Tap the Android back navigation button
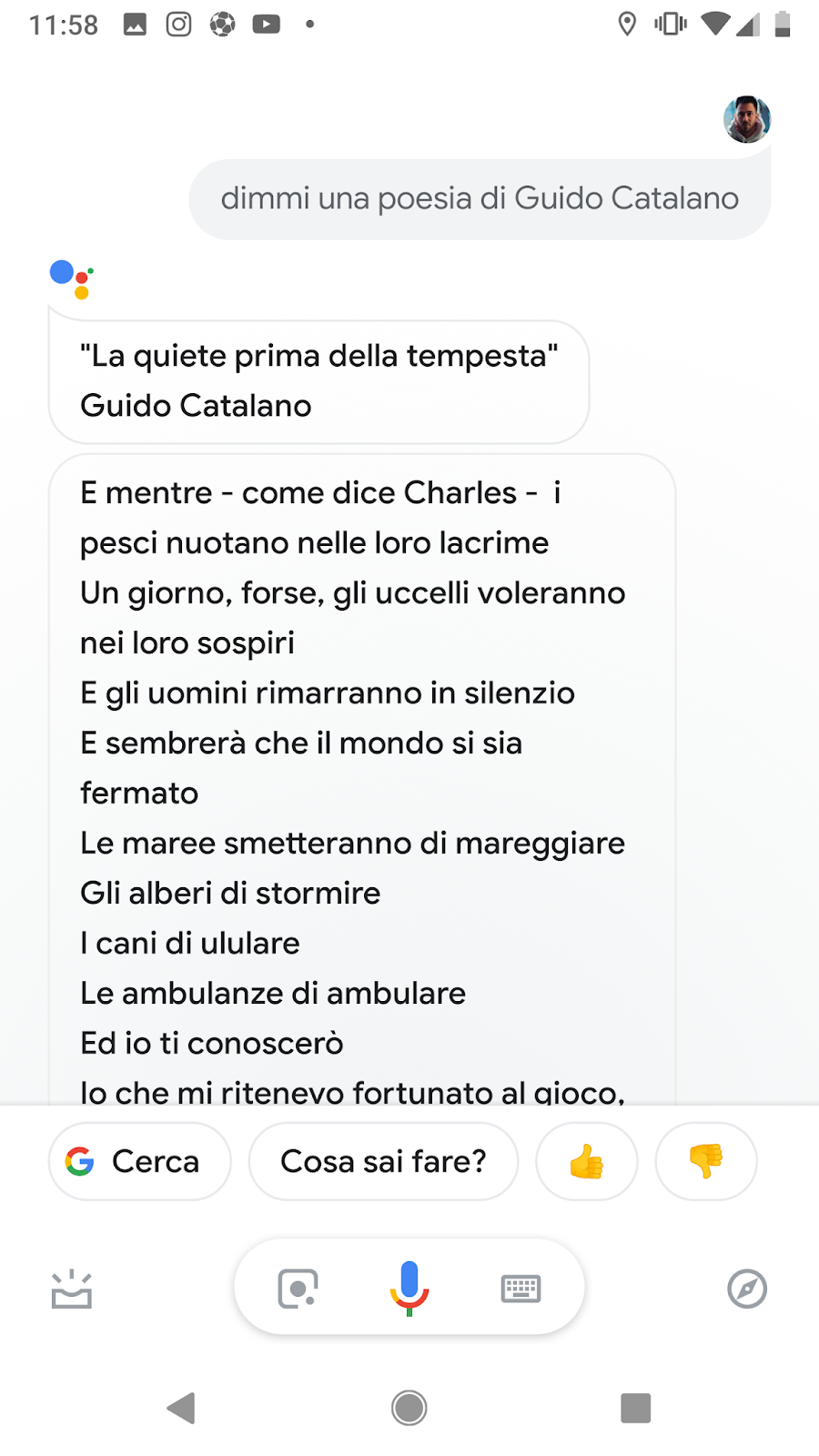The height and width of the screenshot is (1456, 819). click(181, 1408)
